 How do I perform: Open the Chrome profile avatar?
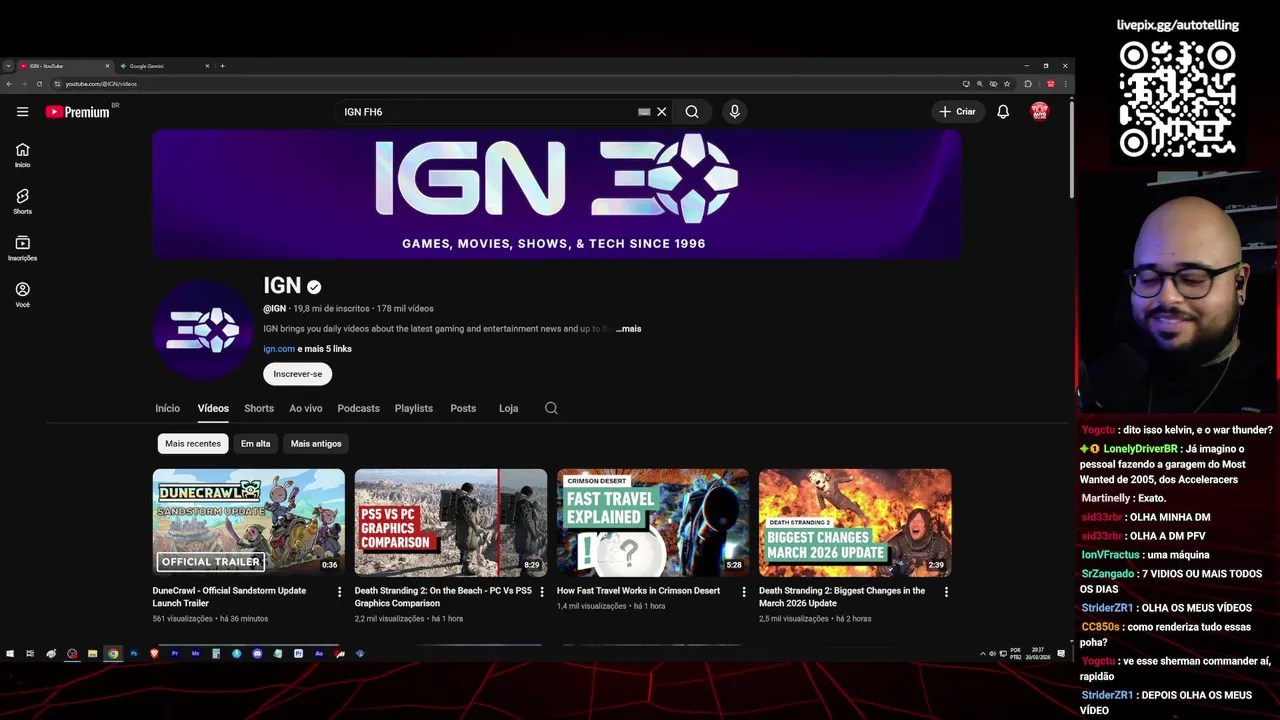[1050, 84]
